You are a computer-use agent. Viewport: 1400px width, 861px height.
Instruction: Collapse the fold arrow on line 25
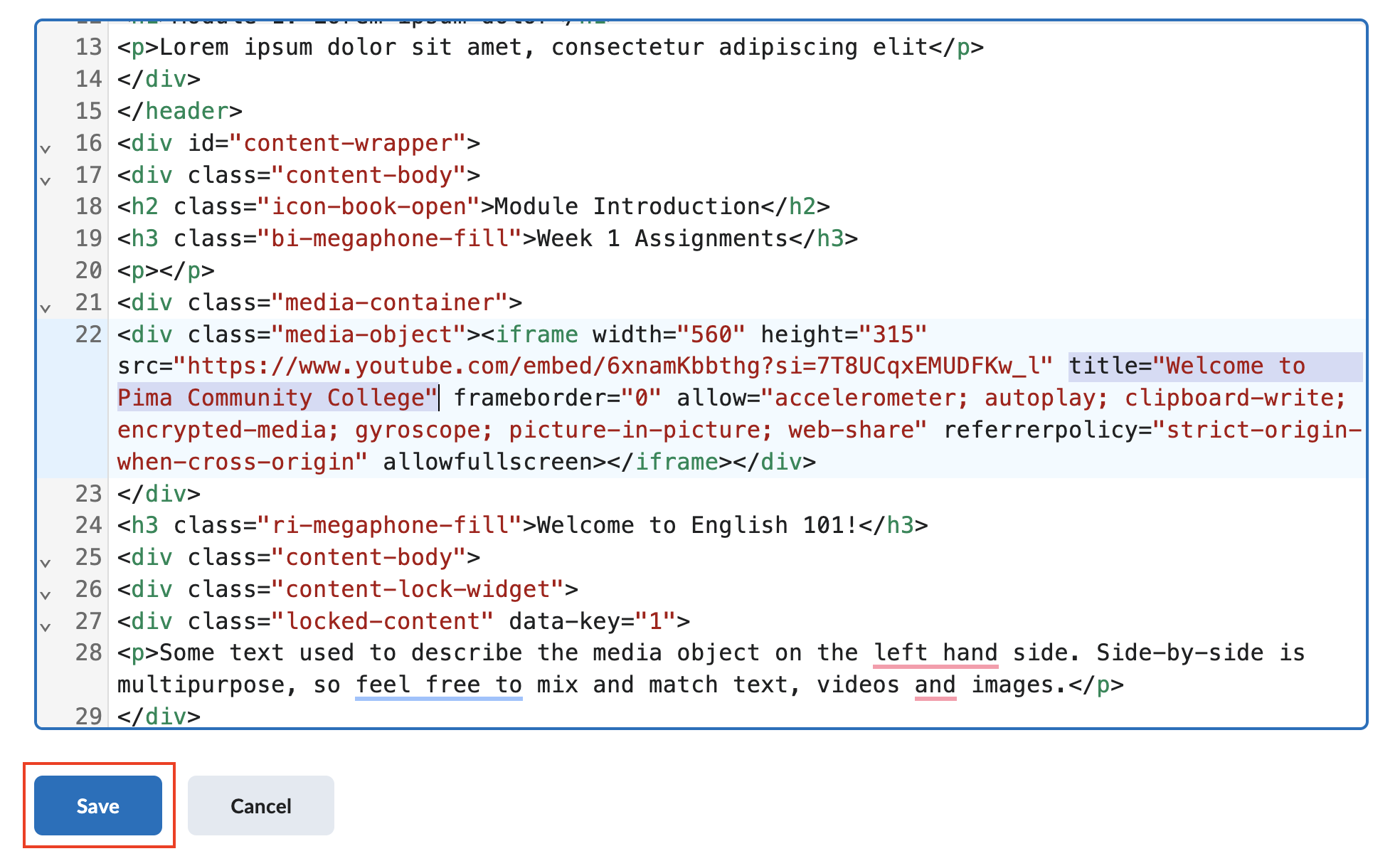click(x=46, y=563)
